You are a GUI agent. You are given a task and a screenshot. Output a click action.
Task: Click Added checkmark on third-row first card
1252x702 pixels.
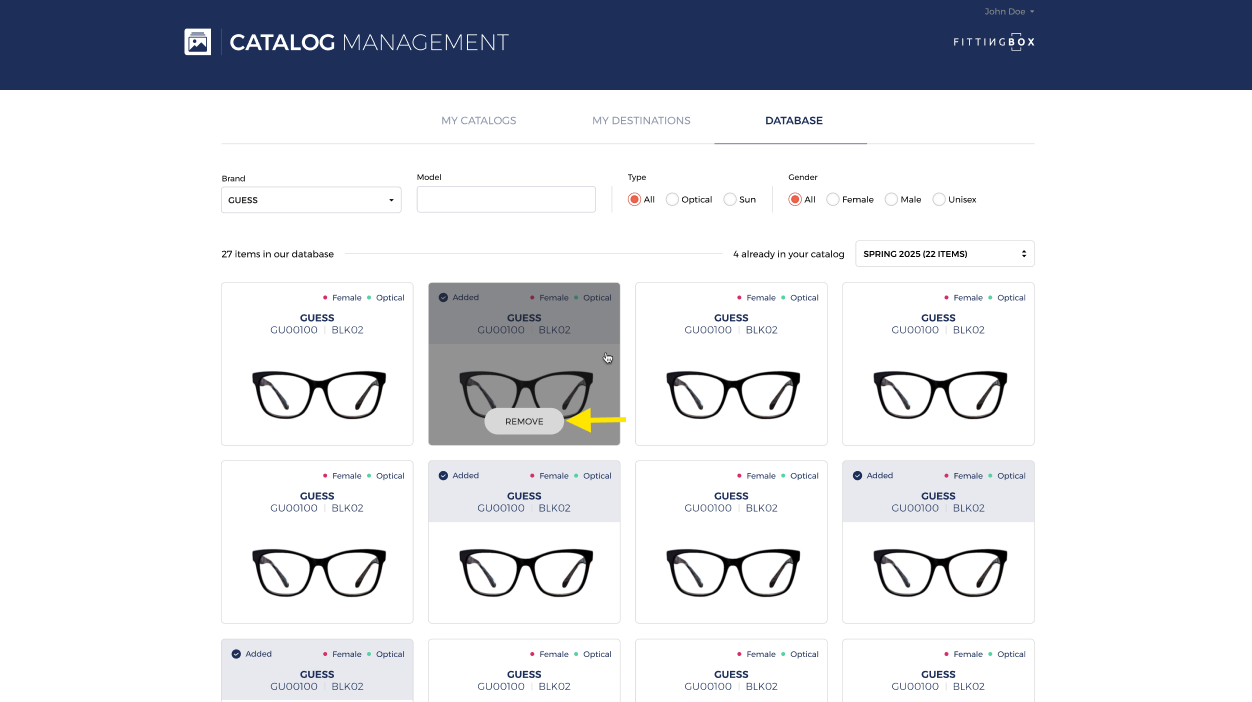coord(236,654)
